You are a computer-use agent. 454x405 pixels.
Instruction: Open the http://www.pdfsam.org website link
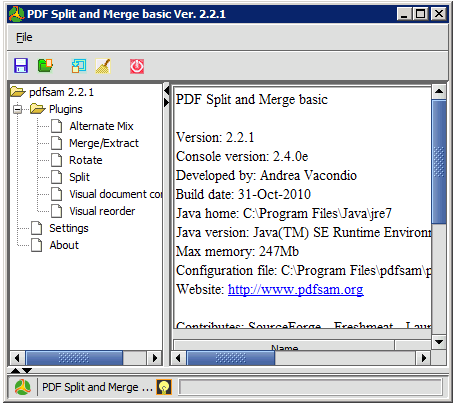pyautogui.click(x=296, y=289)
